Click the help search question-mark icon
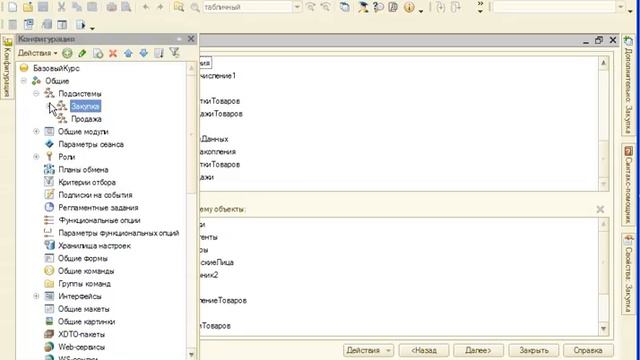 coord(378,7)
